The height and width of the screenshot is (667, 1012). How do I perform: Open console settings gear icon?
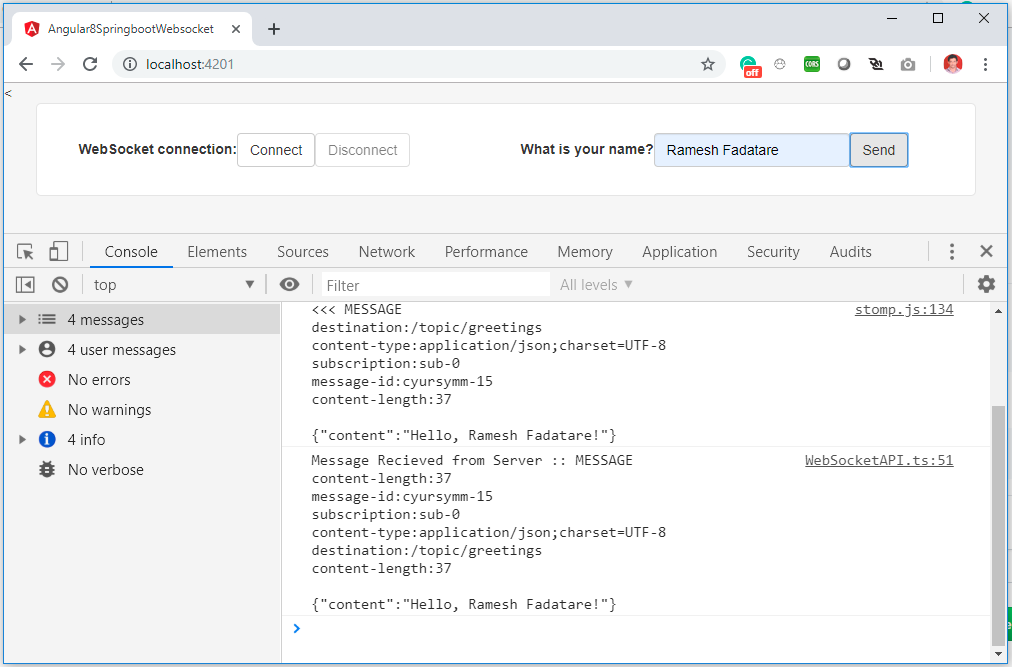click(986, 284)
